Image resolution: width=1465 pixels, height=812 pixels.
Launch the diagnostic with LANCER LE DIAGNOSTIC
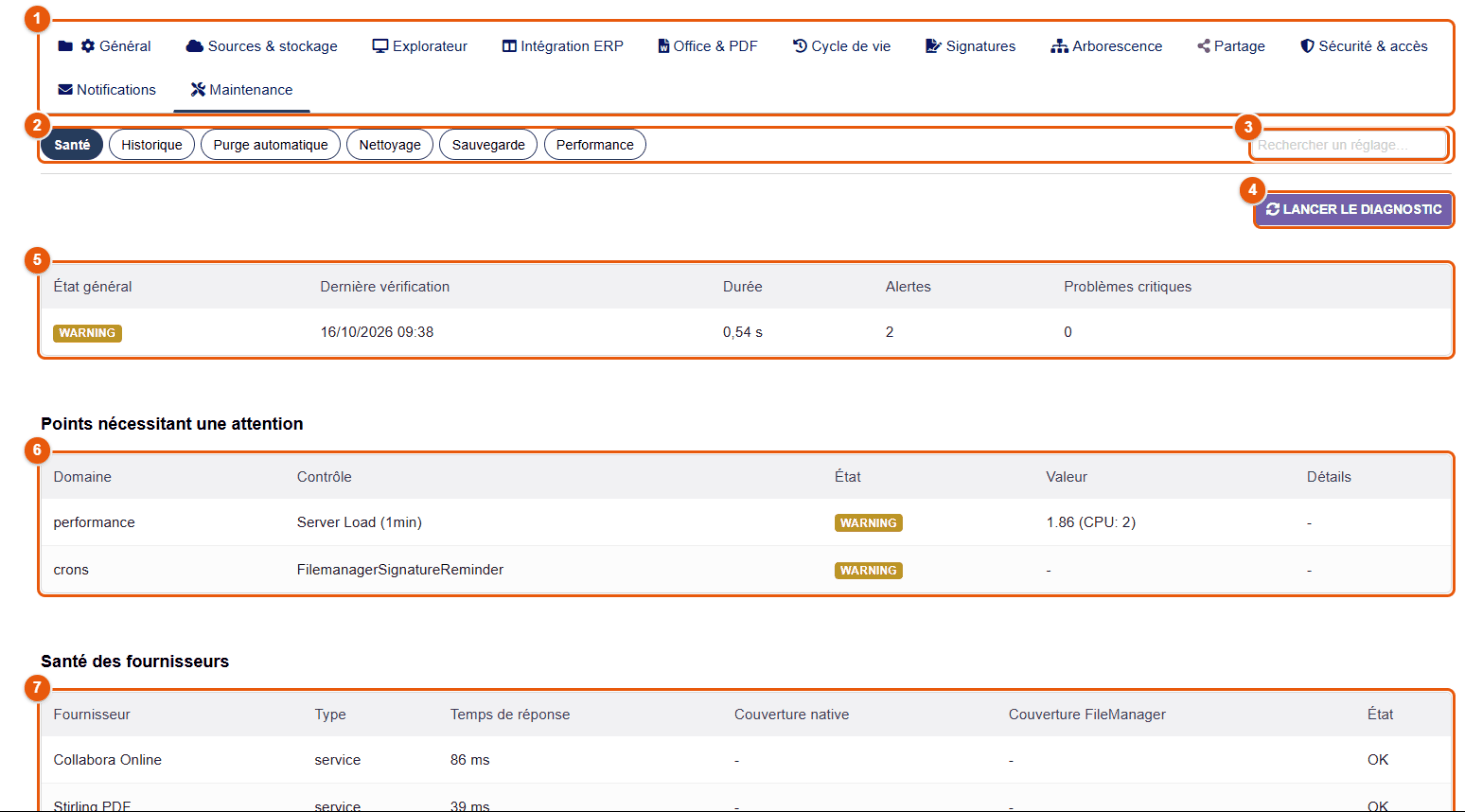click(x=1353, y=209)
